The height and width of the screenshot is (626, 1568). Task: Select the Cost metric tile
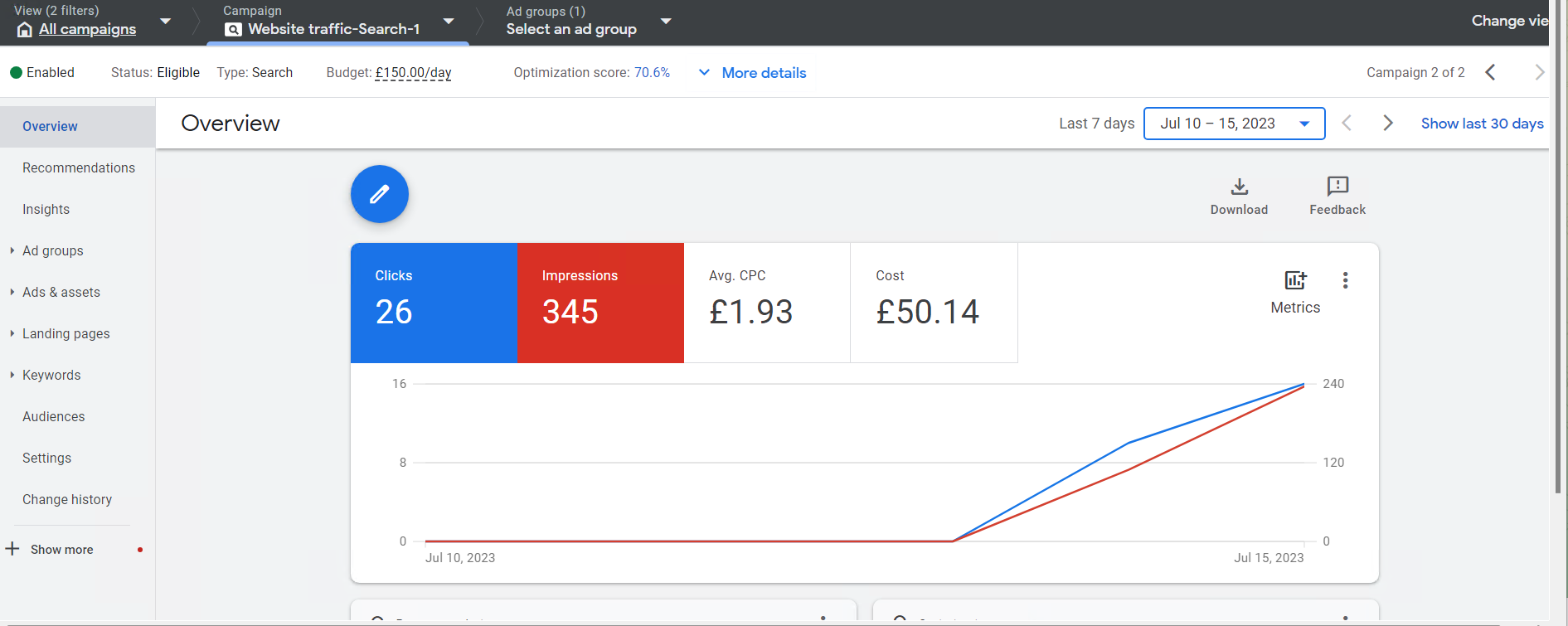(x=934, y=303)
